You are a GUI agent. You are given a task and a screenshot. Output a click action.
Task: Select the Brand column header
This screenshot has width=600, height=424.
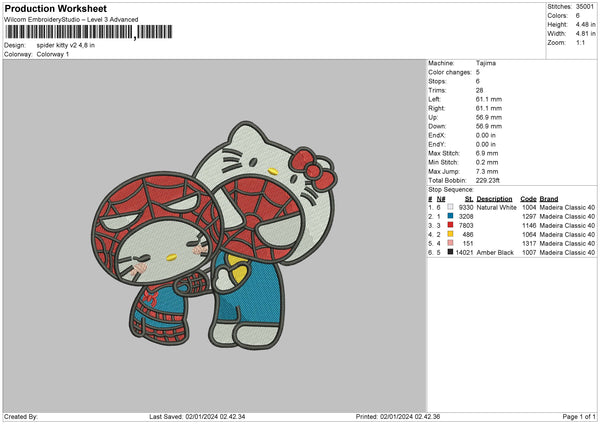tap(549, 198)
